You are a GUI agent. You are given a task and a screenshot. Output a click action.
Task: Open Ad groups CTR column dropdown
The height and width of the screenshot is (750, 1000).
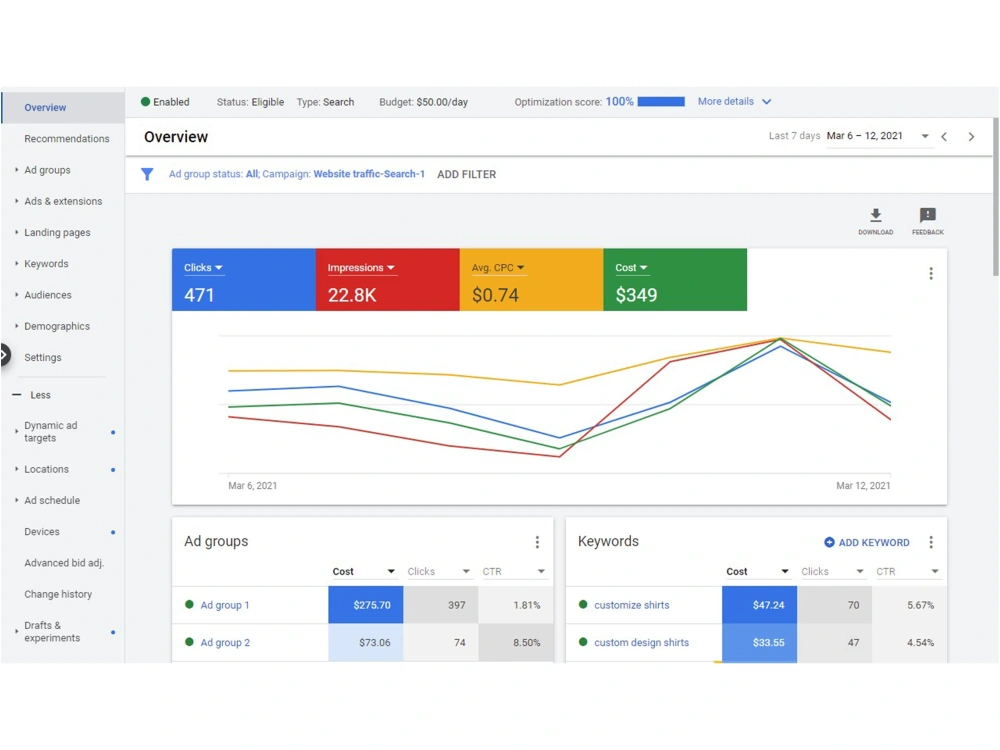pyautogui.click(x=541, y=571)
